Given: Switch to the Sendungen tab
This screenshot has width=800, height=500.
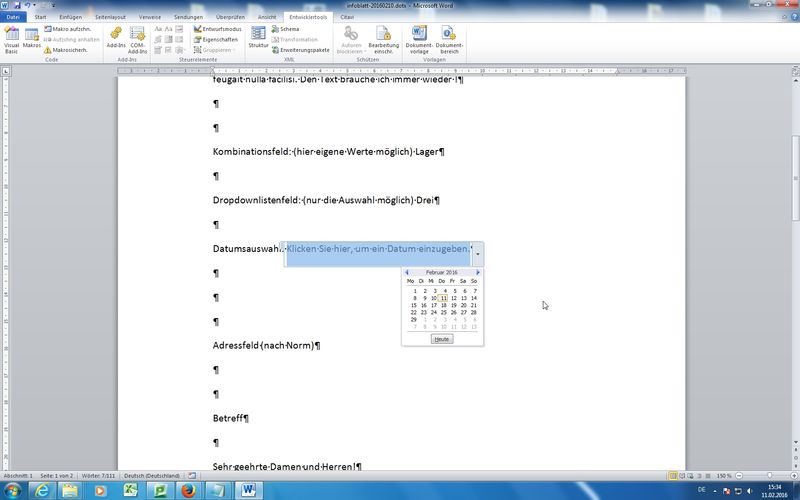Looking at the screenshot, I should click(x=188, y=17).
